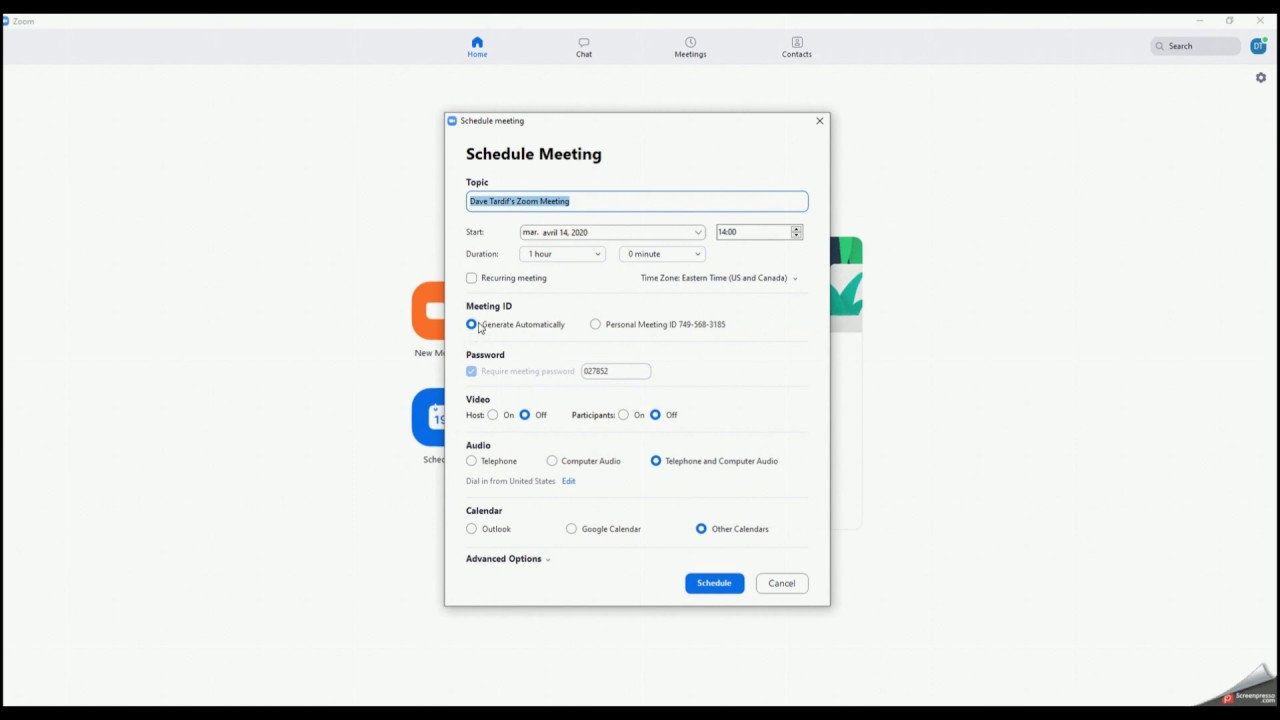Select Other Calendars option
This screenshot has height=720, width=1280.
point(701,529)
